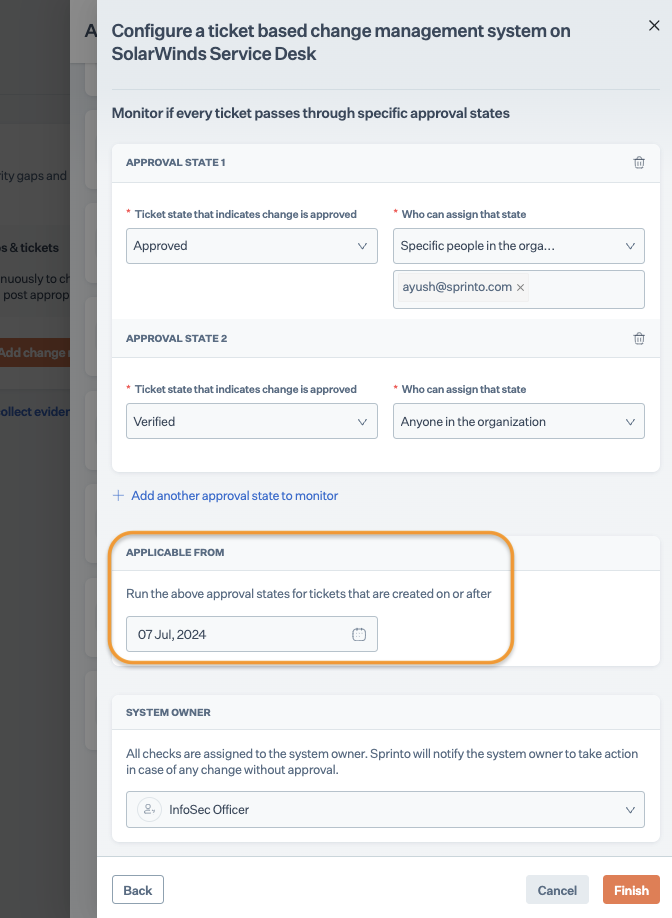Click the person icon beside InfoSec Officer
This screenshot has width=672, height=918.
click(x=149, y=809)
